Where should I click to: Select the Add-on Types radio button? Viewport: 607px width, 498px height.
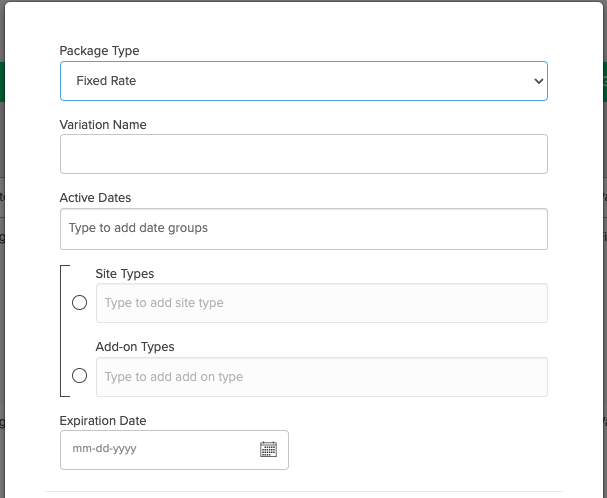[80, 377]
